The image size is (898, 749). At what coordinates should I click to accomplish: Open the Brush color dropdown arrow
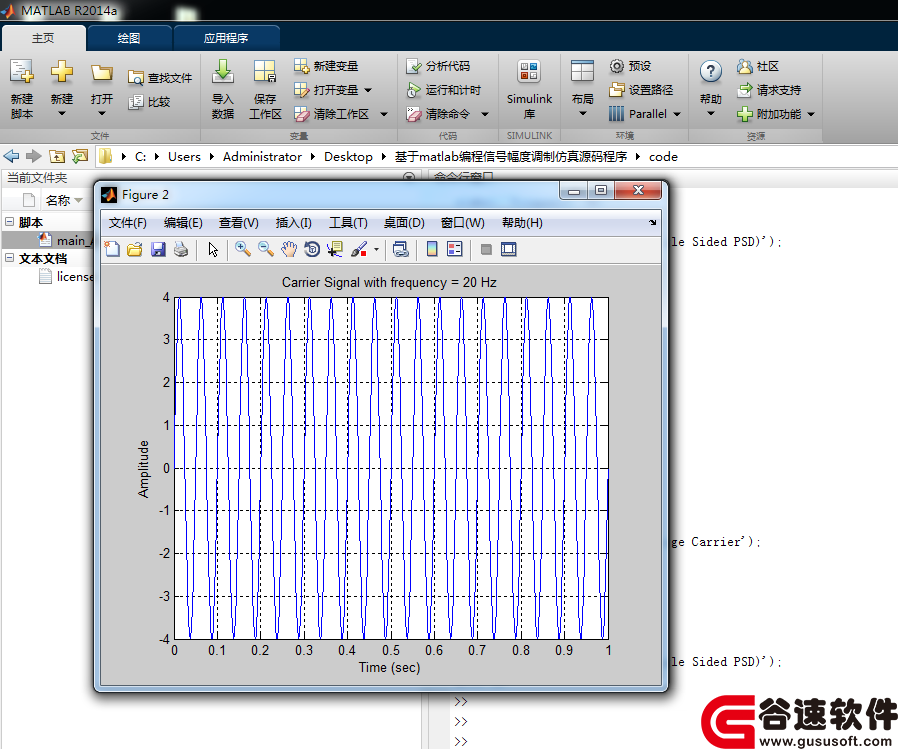click(376, 249)
